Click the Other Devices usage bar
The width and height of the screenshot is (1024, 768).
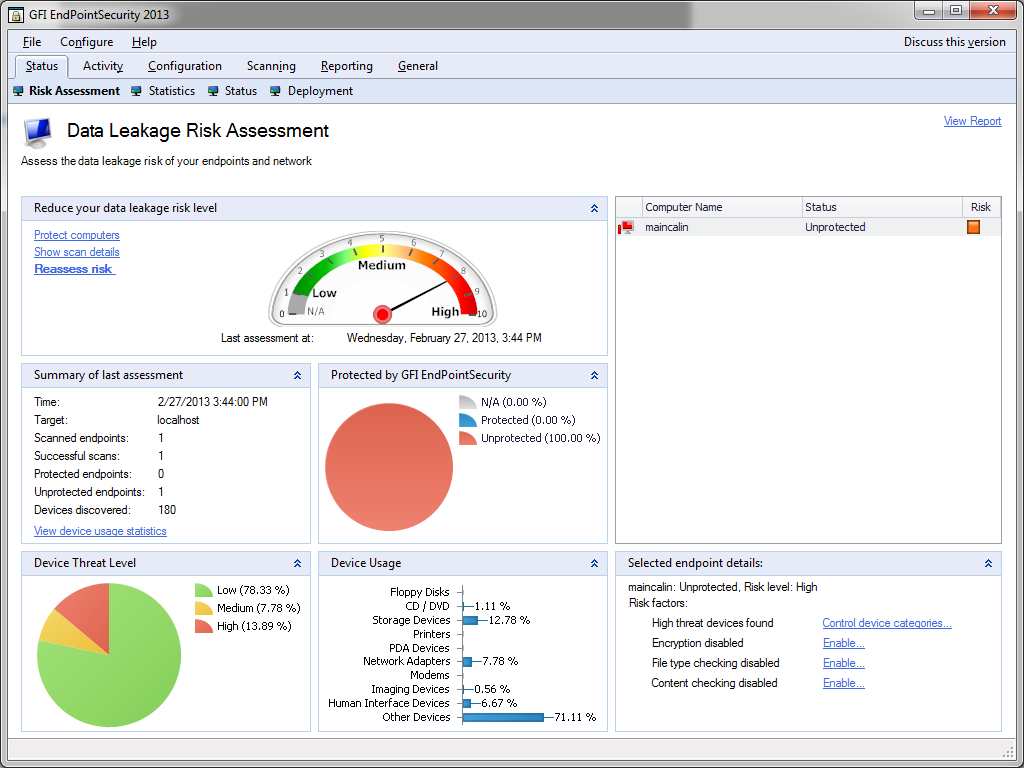[503, 717]
